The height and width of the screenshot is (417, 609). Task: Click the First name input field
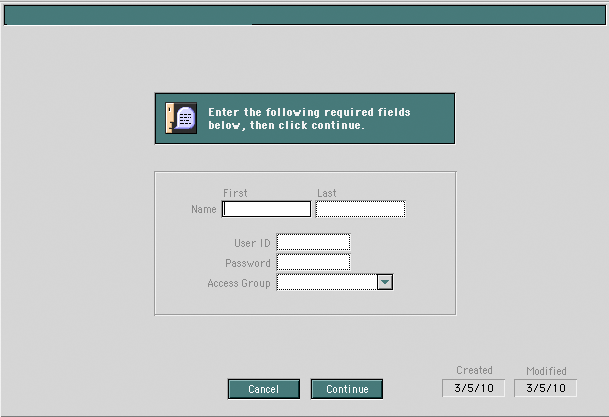pos(266,209)
